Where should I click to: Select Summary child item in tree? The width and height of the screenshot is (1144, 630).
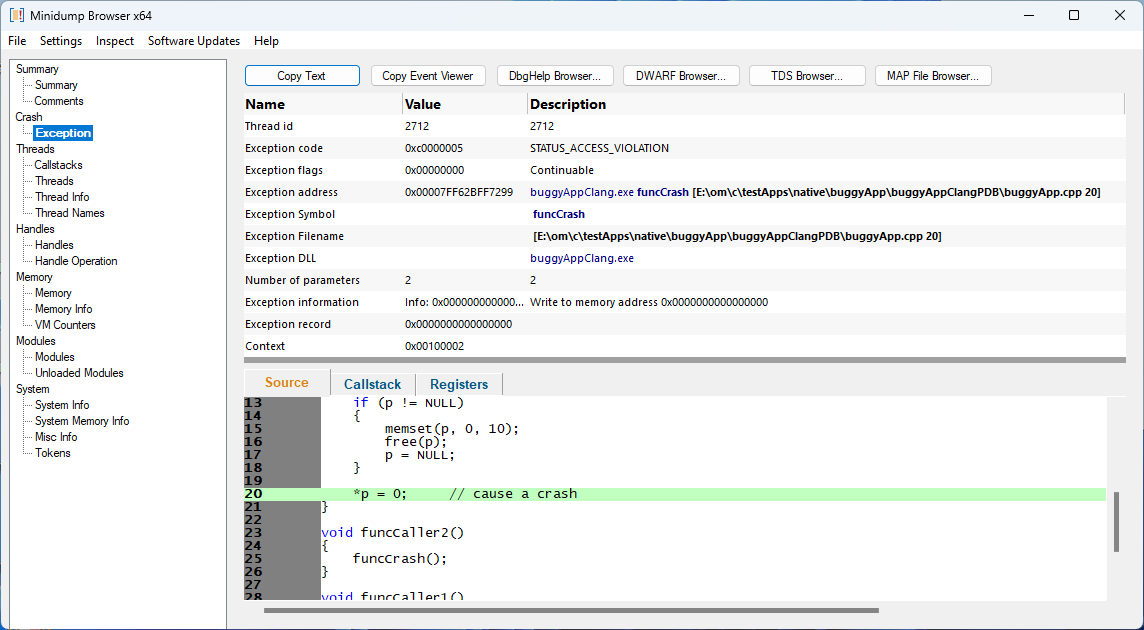point(56,85)
